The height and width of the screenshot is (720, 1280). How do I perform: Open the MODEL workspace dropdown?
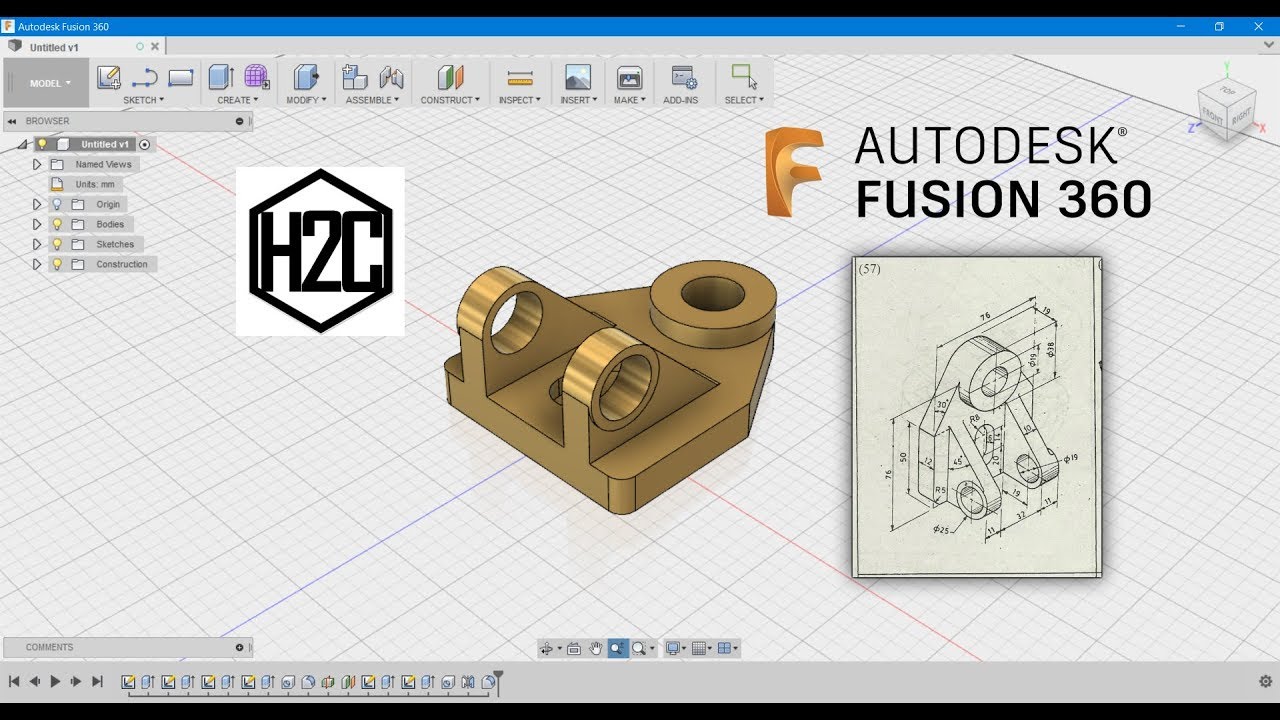click(x=47, y=83)
